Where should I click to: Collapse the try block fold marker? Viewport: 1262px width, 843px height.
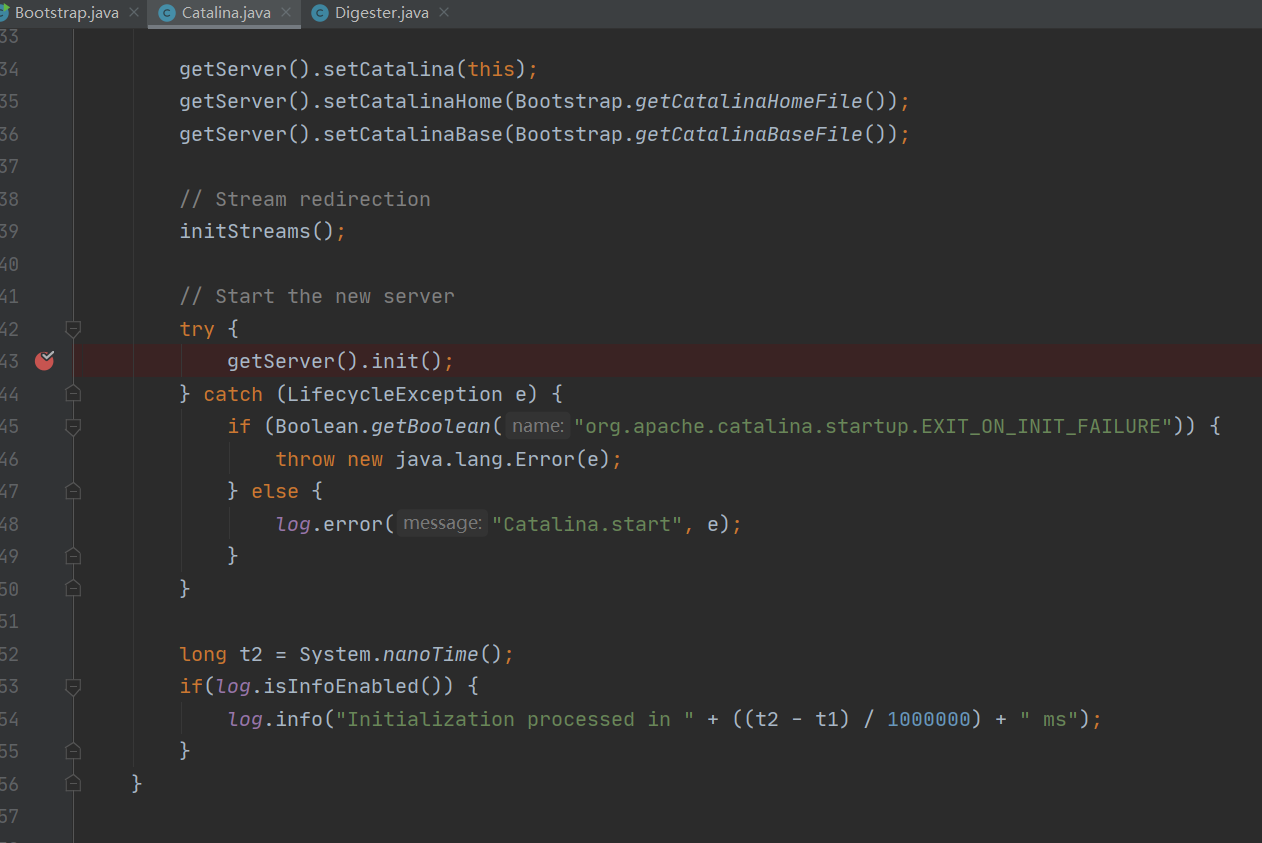72,329
